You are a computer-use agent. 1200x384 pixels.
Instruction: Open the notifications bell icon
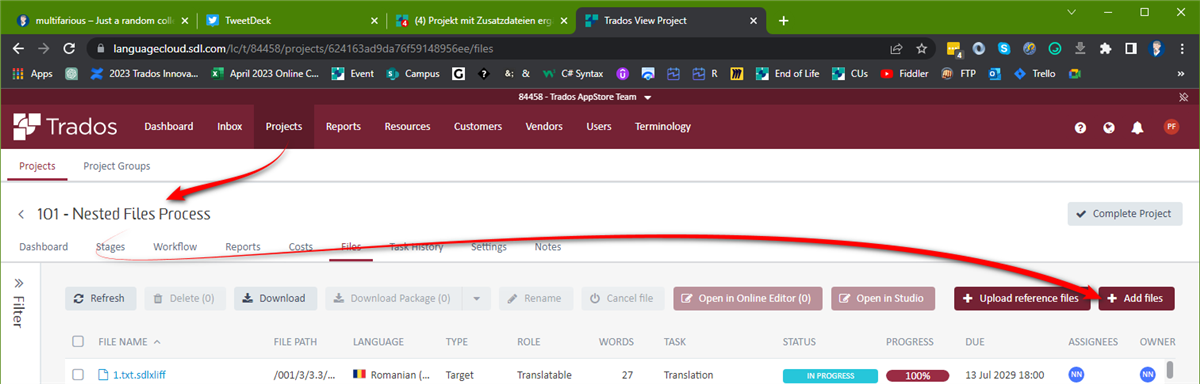(1137, 127)
